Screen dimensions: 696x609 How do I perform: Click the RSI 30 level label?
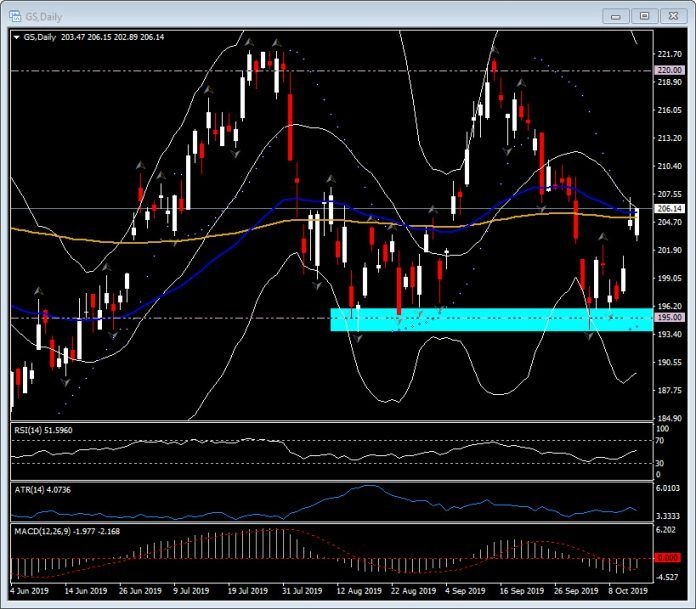(660, 463)
